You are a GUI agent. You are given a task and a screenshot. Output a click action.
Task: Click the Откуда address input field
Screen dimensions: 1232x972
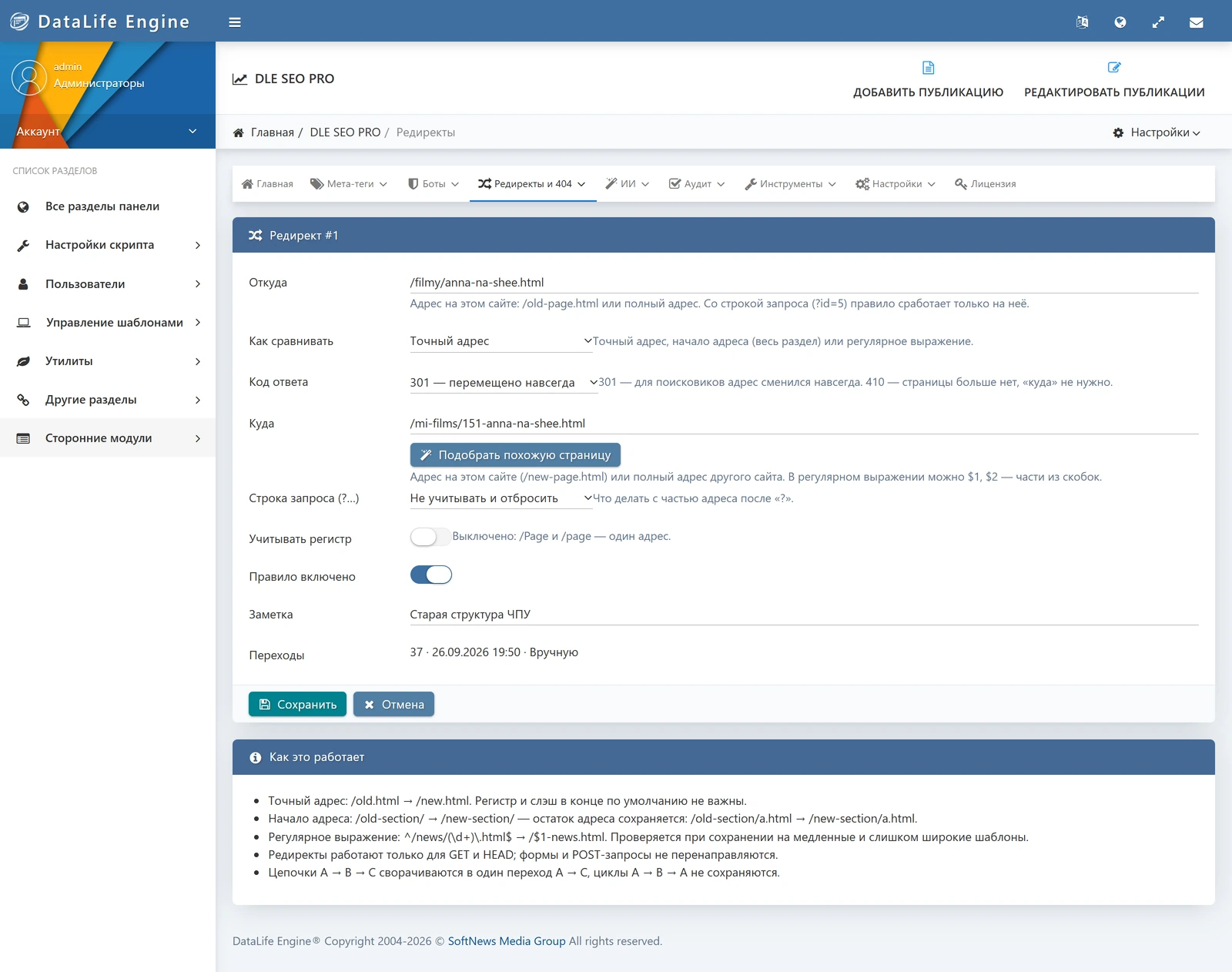(x=804, y=283)
